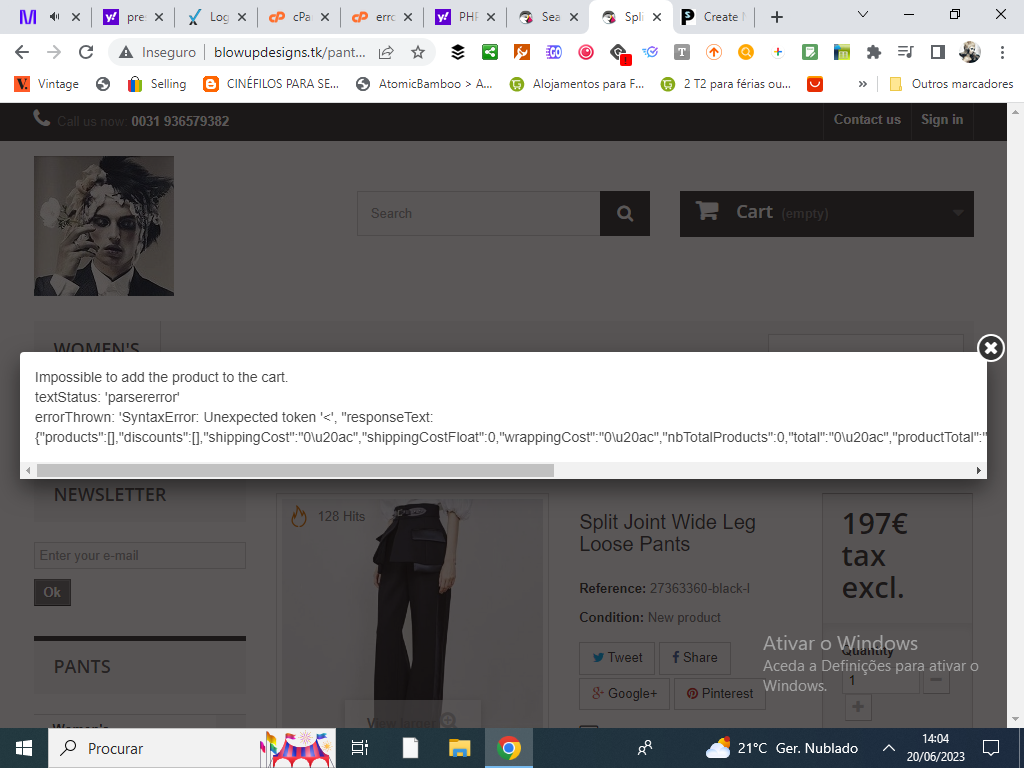Click the popup scroll right arrow
The image size is (1024, 768).
click(978, 470)
